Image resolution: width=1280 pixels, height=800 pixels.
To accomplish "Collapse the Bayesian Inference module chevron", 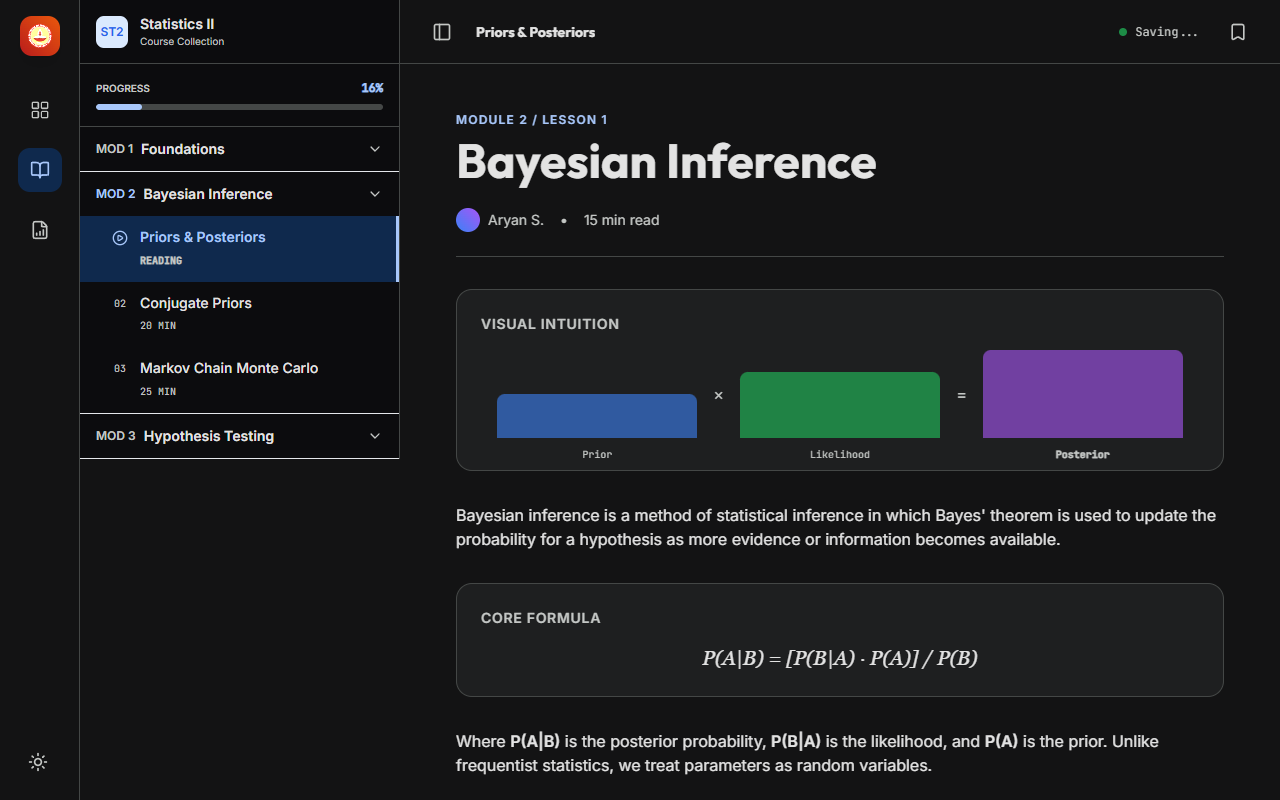I will pos(375,194).
